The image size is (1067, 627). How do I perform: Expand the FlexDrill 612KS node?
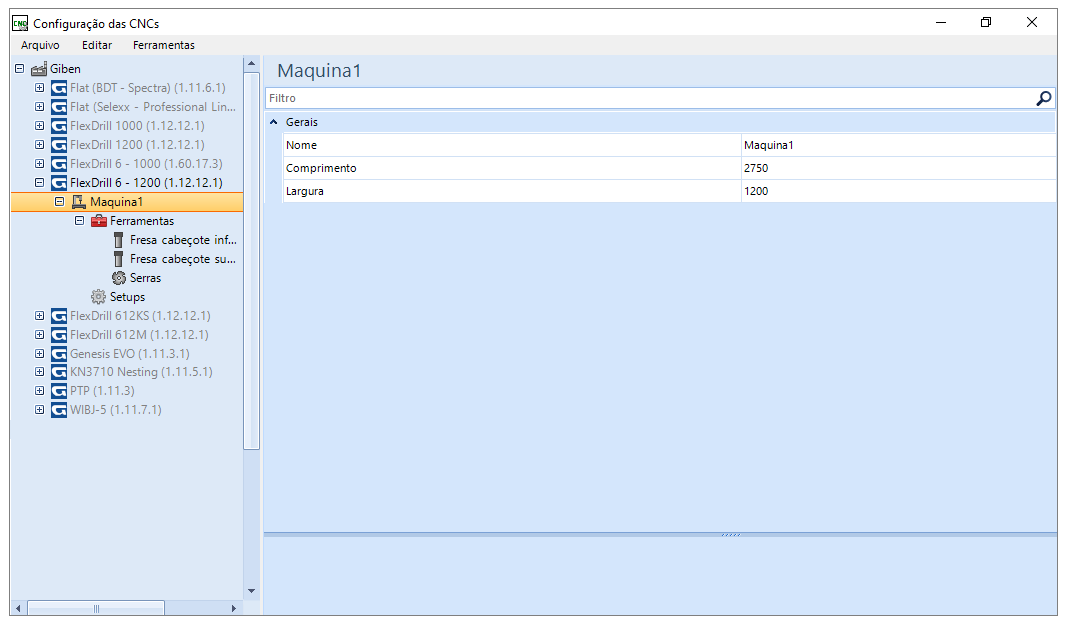pyautogui.click(x=39, y=316)
